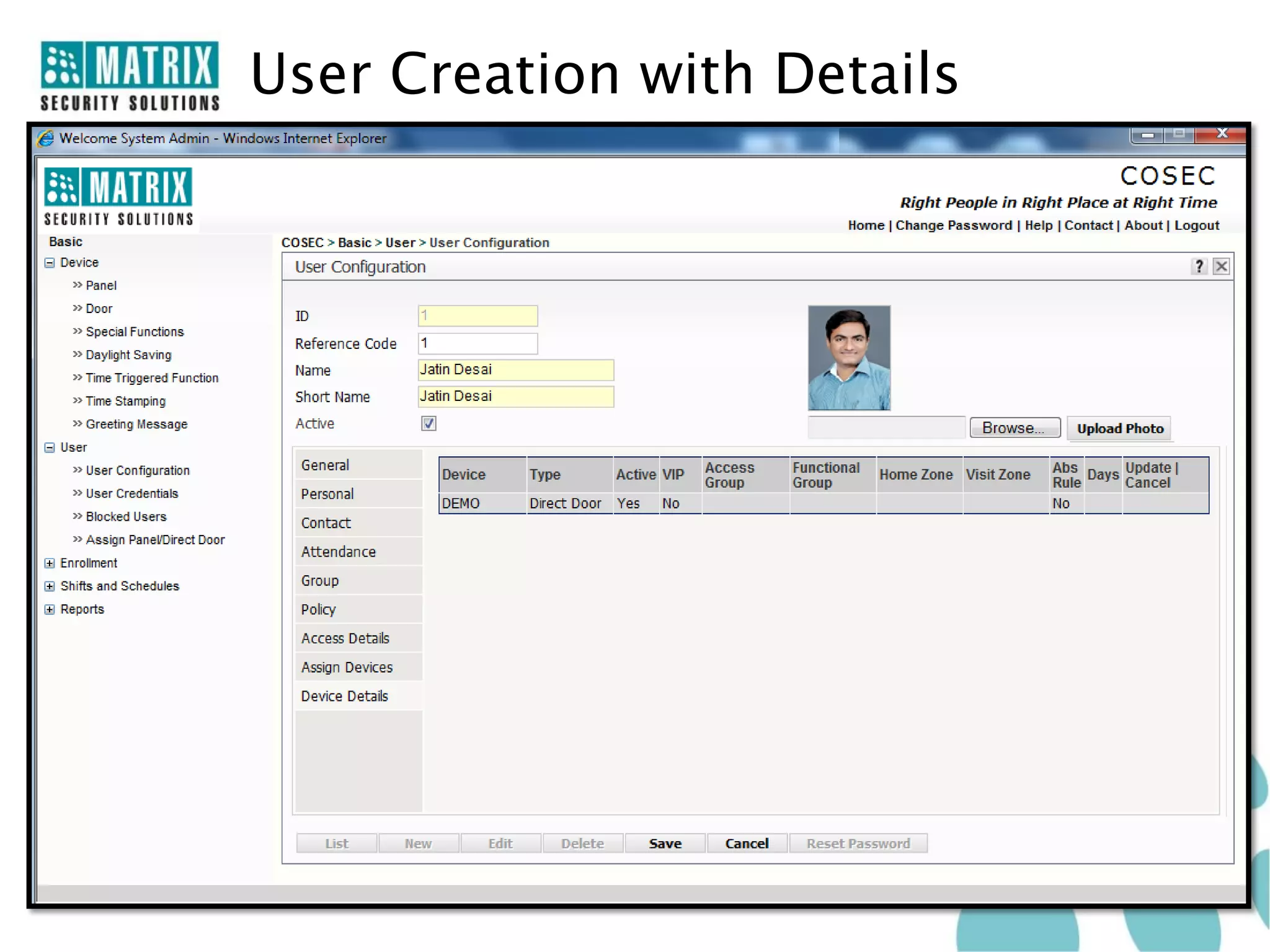Click the New button
This screenshot has height=952, width=1270.
point(419,844)
